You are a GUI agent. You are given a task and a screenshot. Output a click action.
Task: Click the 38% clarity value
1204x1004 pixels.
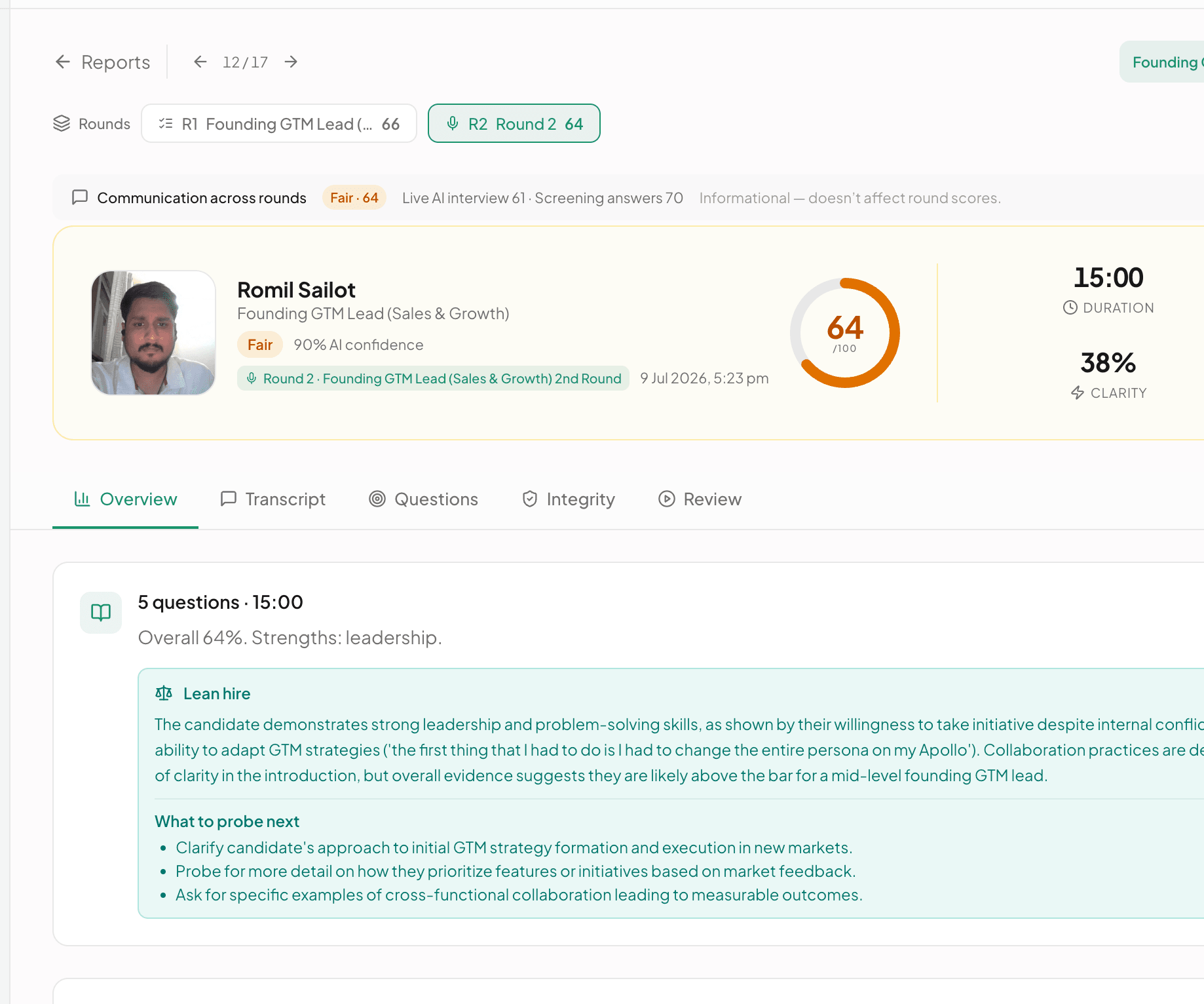1108,363
